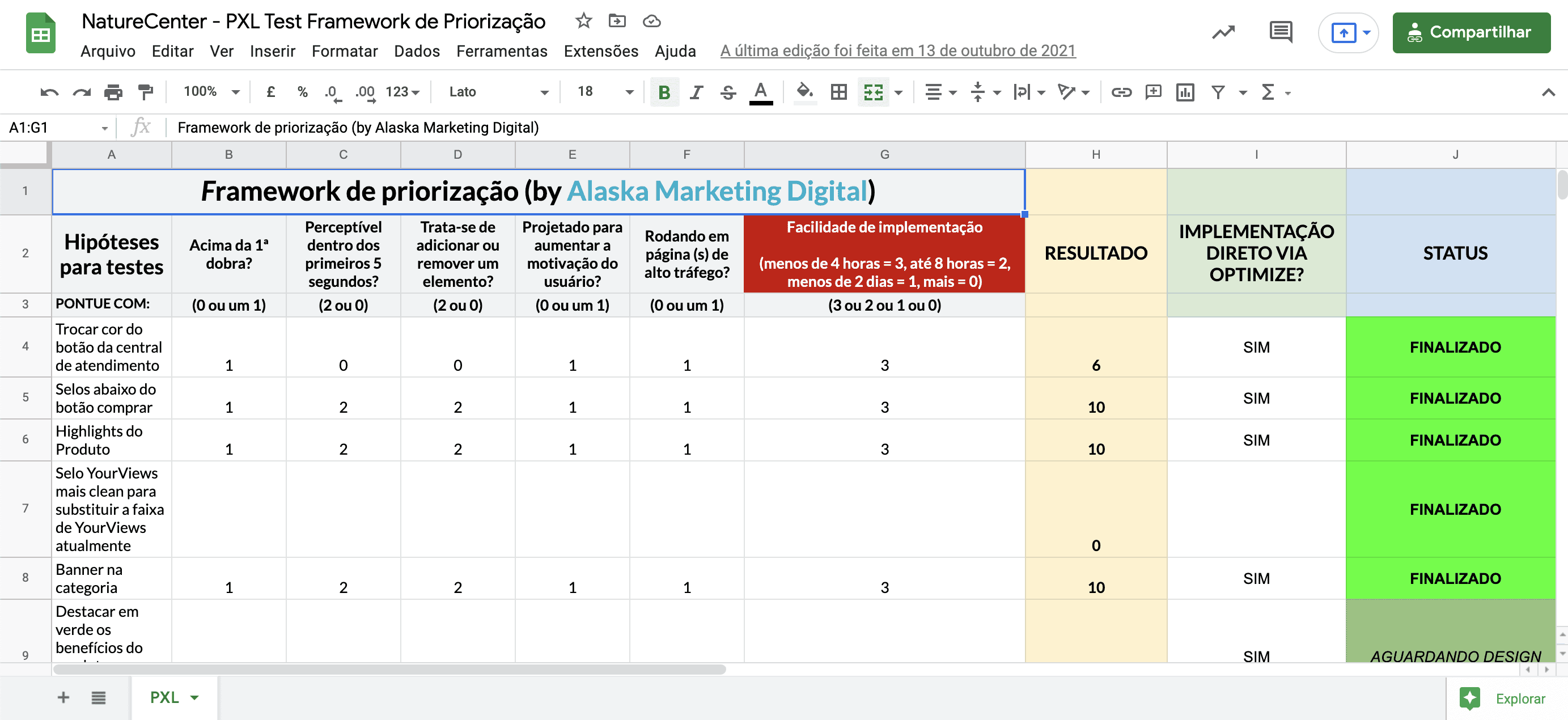Open comment history icon

coord(1281,32)
